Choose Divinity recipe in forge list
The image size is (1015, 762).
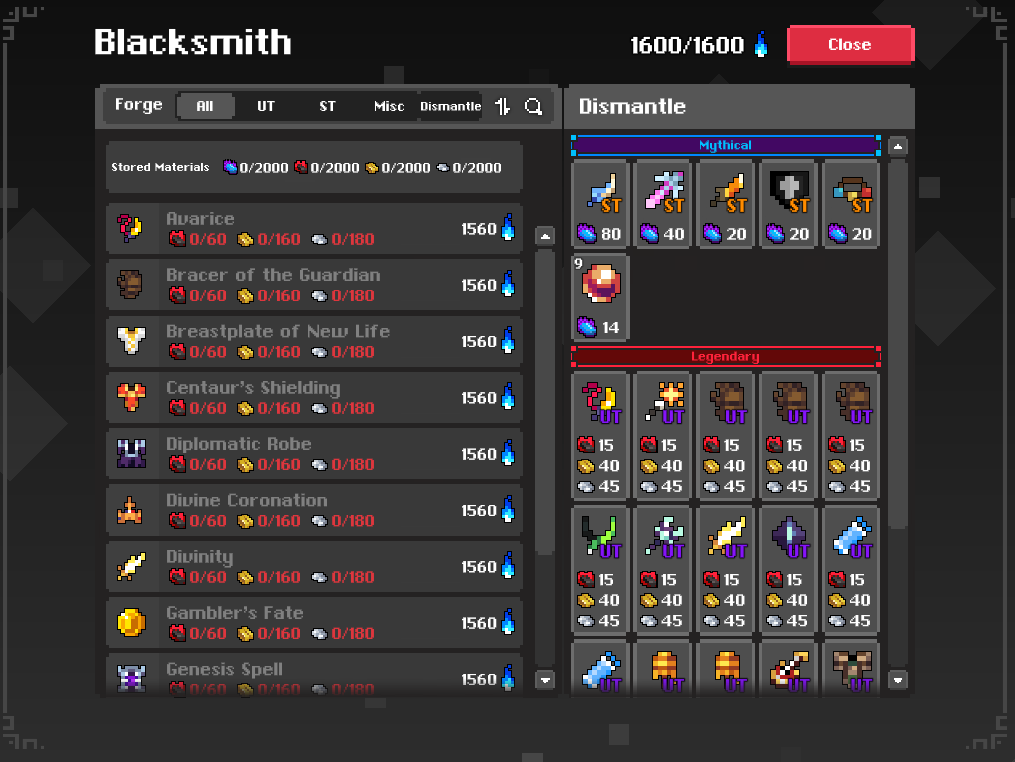(x=314, y=566)
